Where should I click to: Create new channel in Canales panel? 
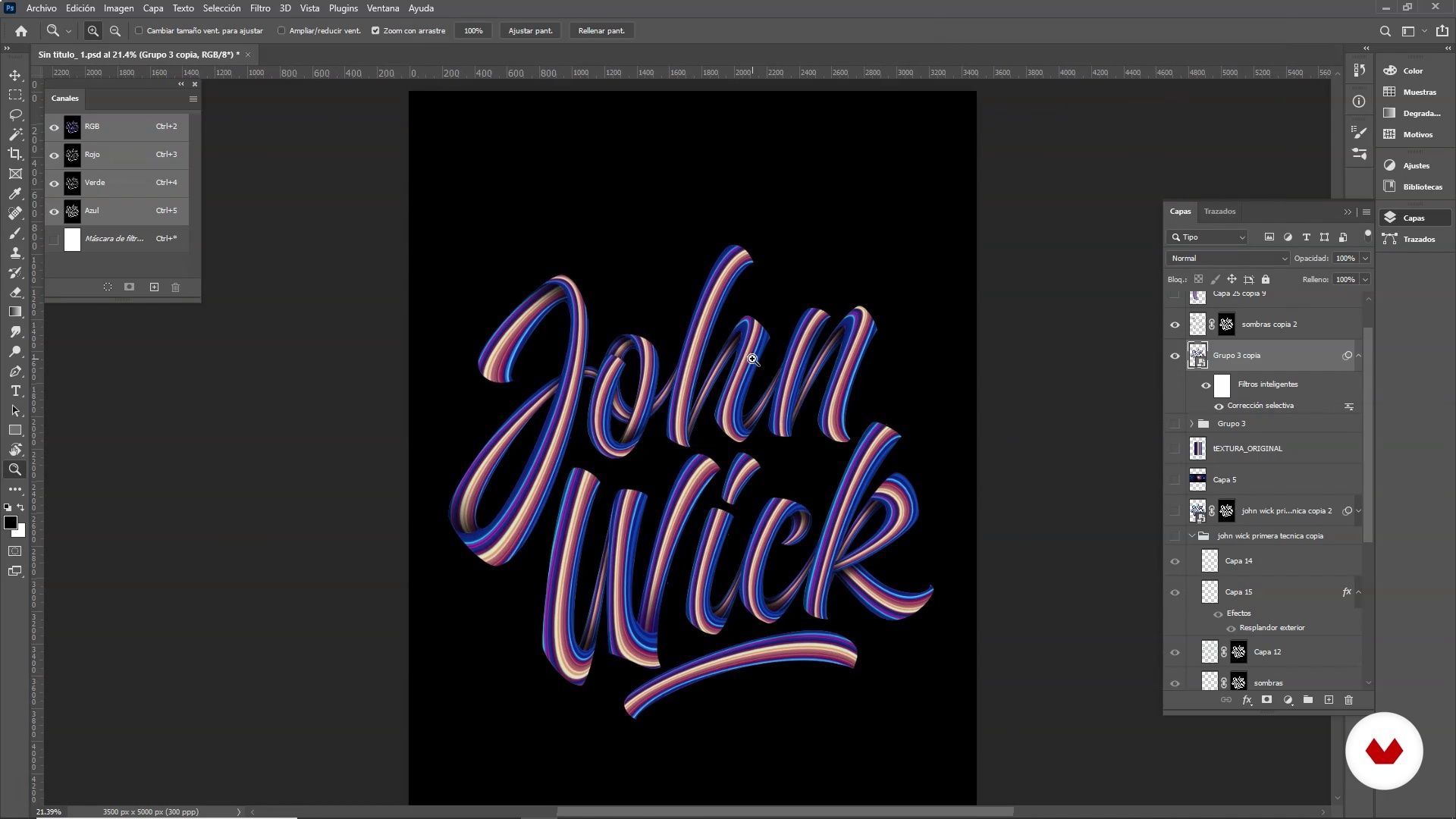[x=154, y=287]
